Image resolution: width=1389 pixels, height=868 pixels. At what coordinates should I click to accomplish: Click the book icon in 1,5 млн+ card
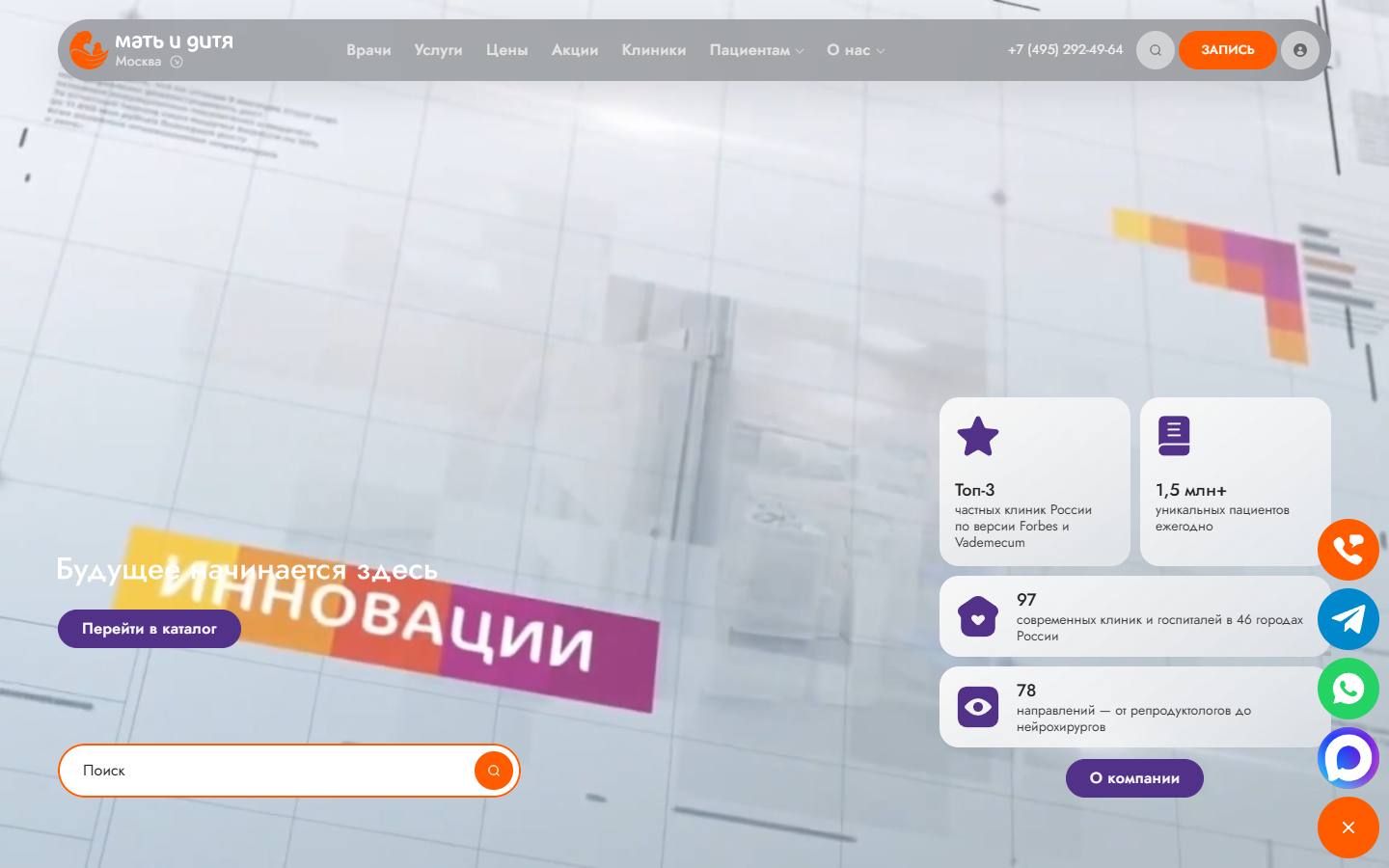click(1174, 436)
